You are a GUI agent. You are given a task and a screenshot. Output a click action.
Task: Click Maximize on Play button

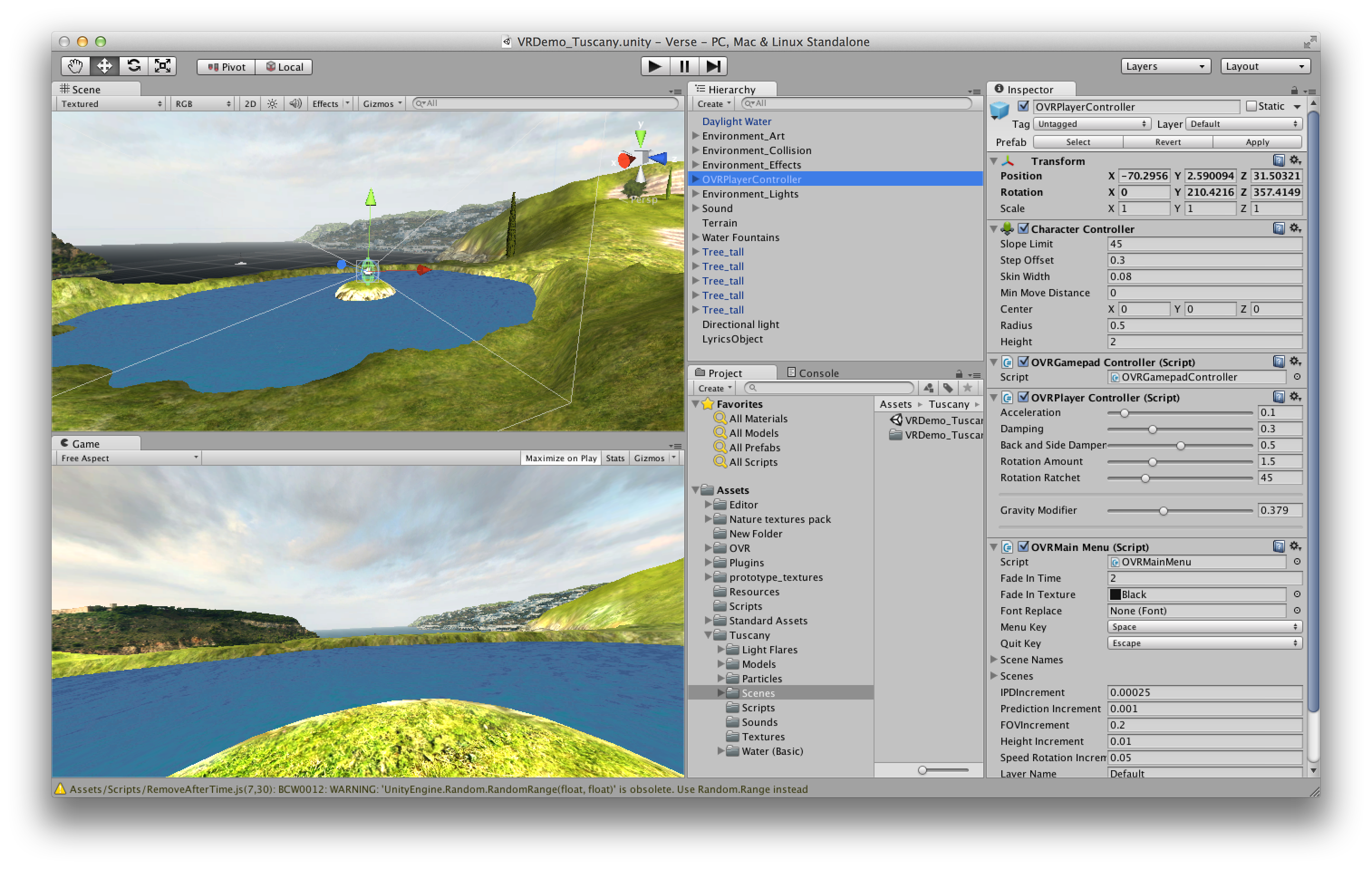coord(560,458)
